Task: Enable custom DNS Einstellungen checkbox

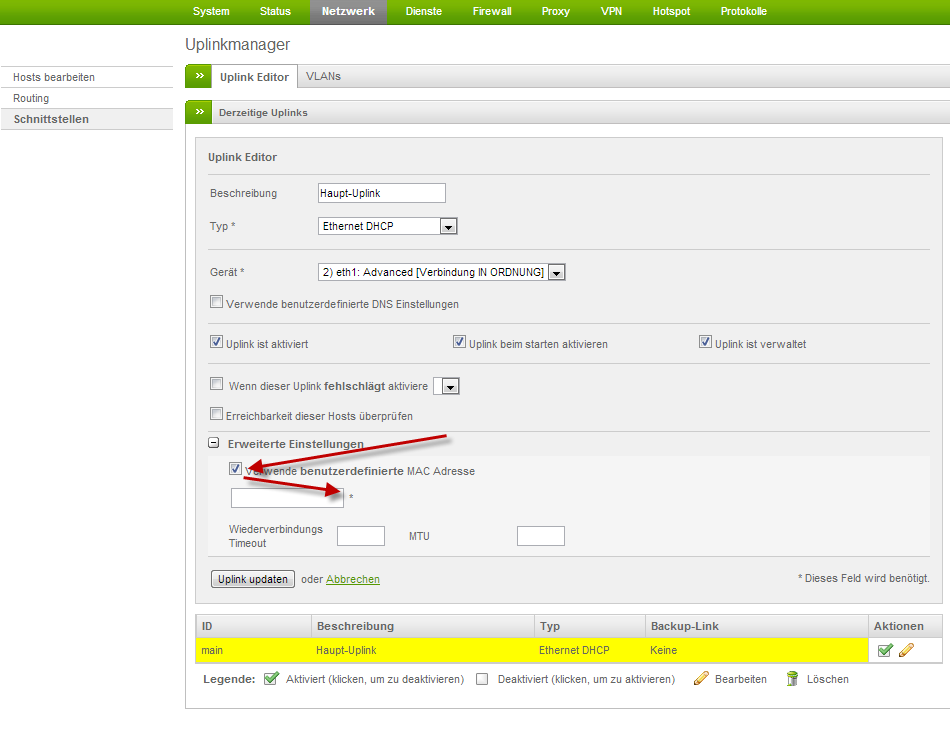Action: point(216,302)
